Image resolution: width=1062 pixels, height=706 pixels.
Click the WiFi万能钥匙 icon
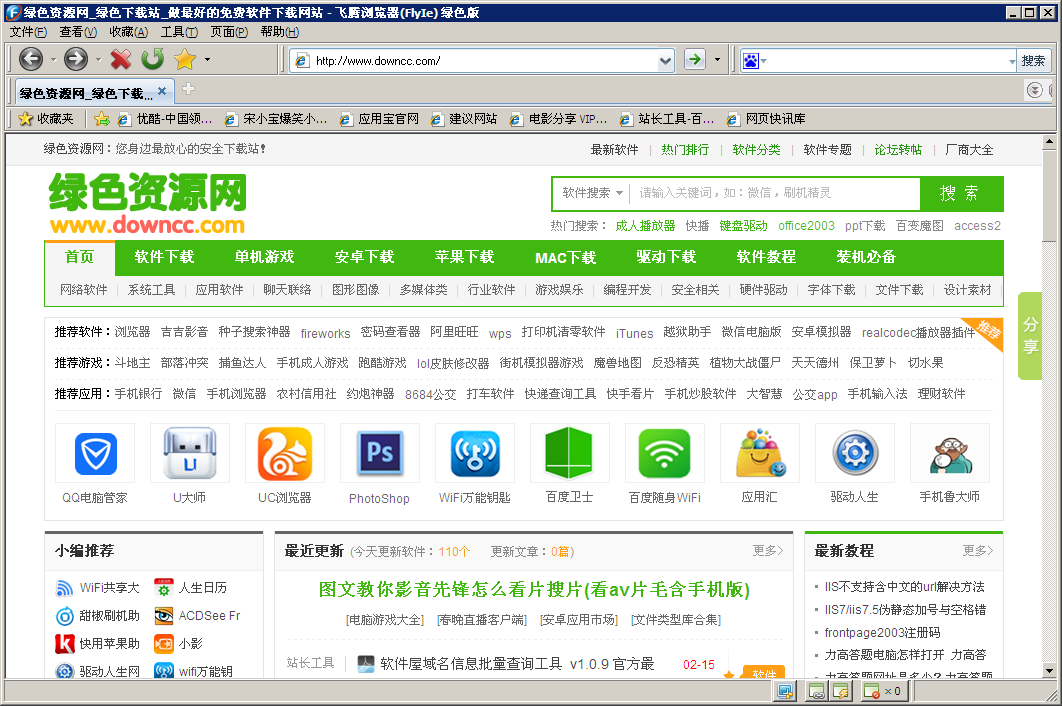point(474,453)
